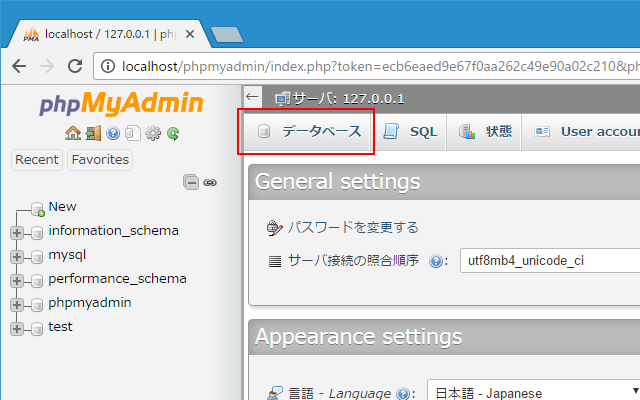Click the サーバ: 127.0.0.1 breadcrumb link
Image resolution: width=640 pixels, height=400 pixels.
coord(348,99)
